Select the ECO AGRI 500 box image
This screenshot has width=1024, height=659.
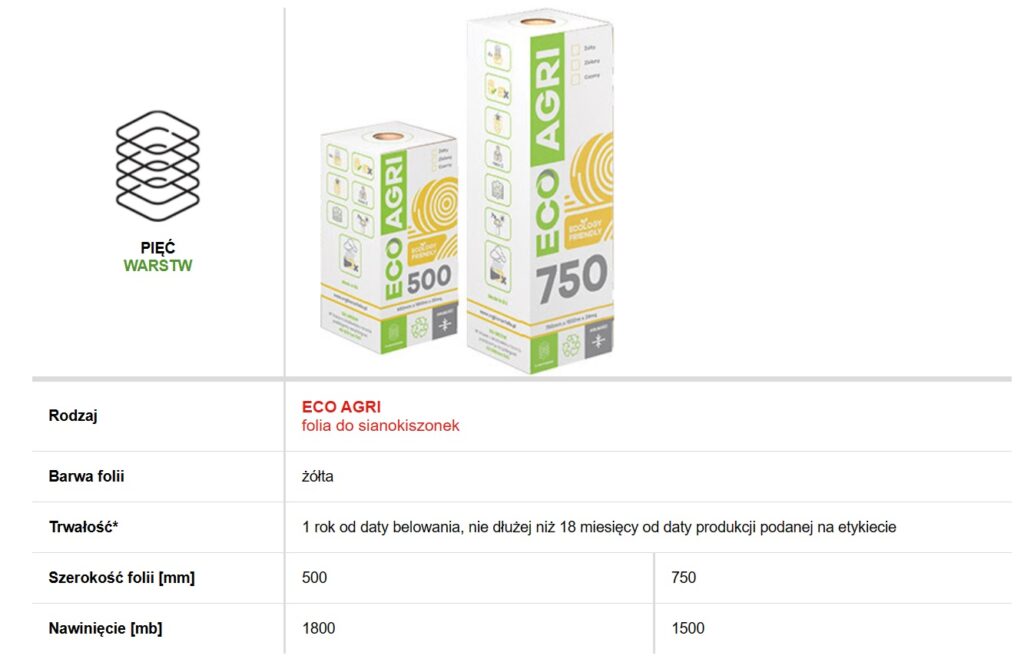[388, 248]
